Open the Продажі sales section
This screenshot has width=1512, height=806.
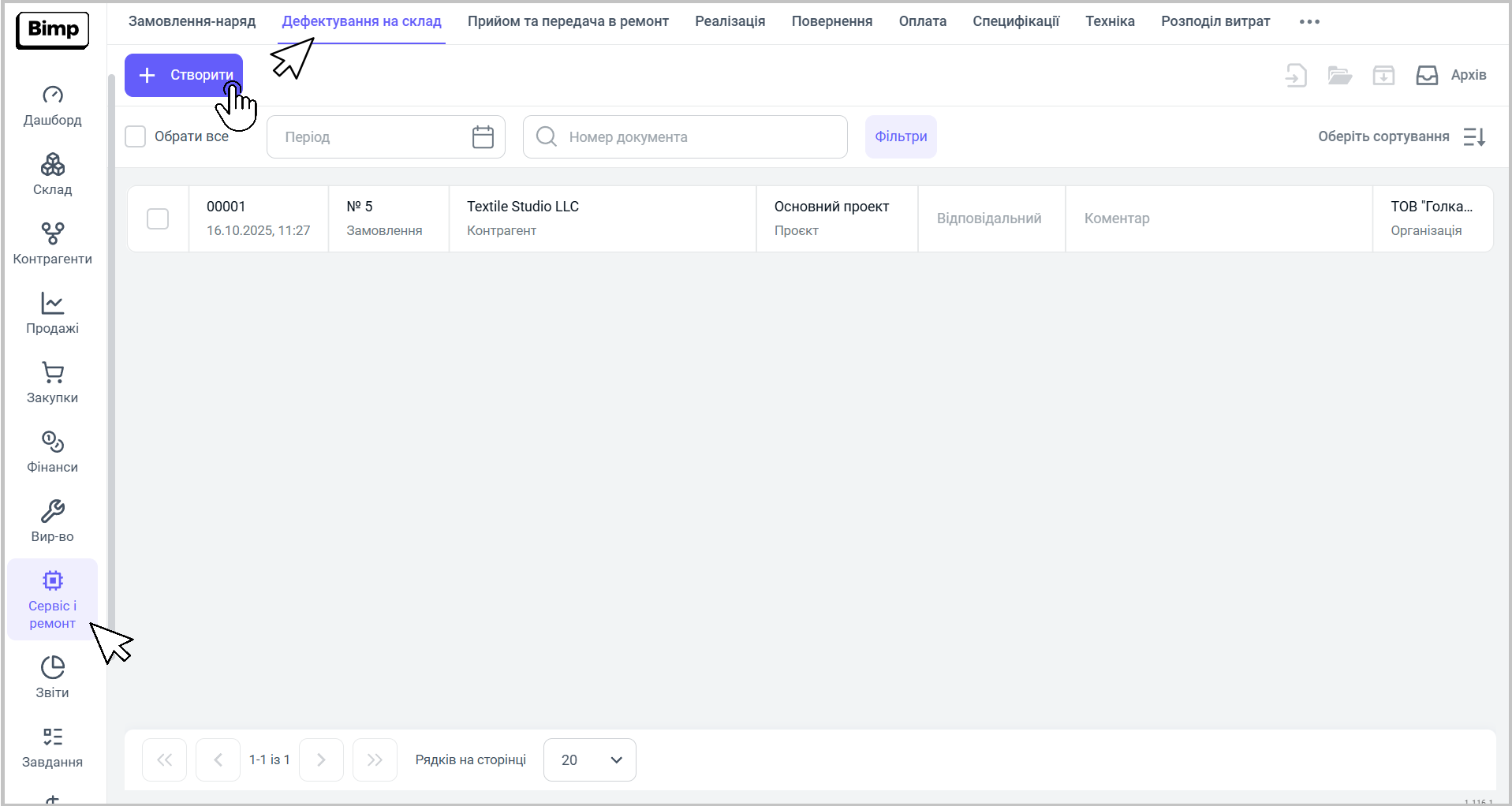[52, 314]
